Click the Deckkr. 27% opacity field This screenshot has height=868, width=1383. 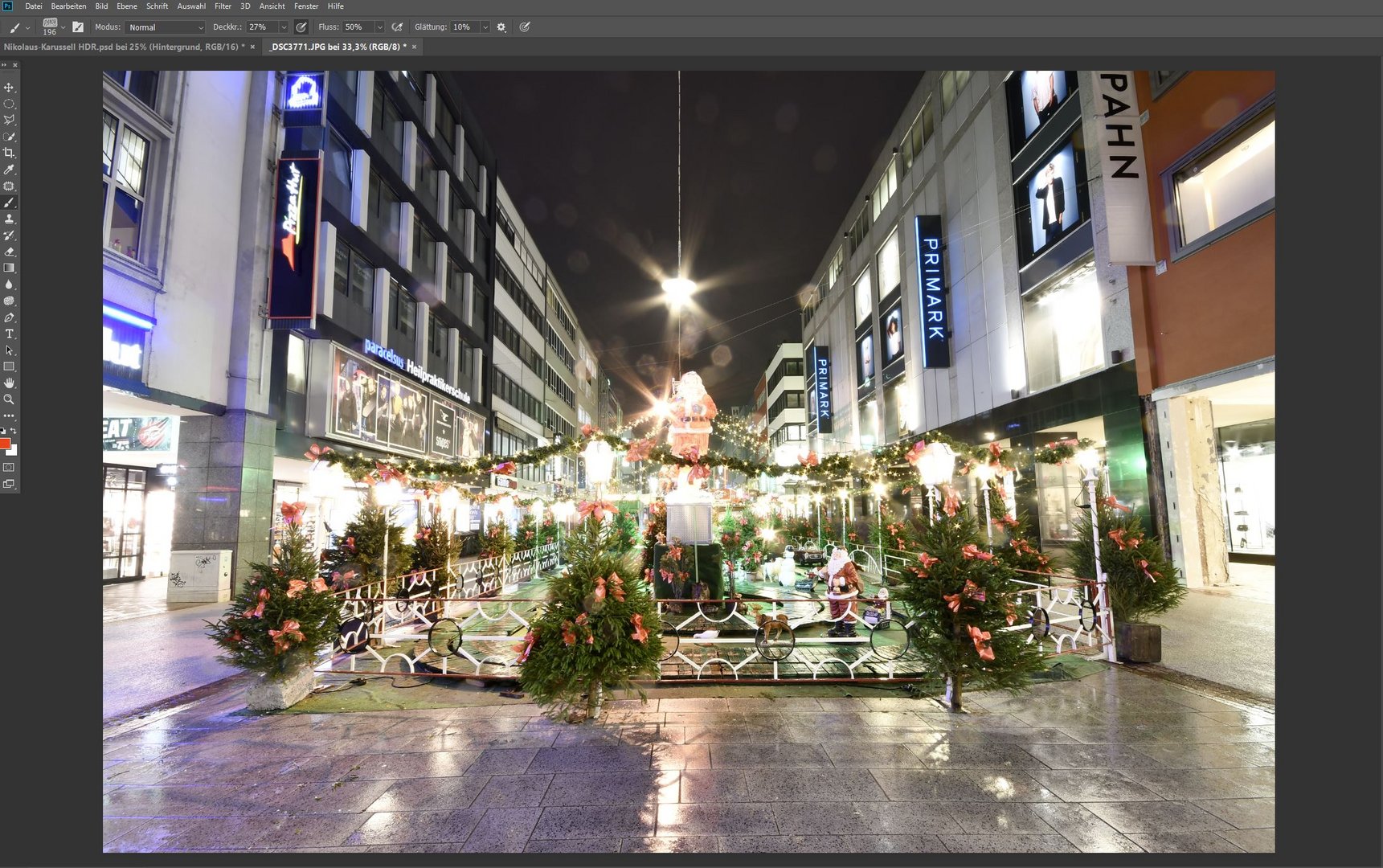[263, 27]
